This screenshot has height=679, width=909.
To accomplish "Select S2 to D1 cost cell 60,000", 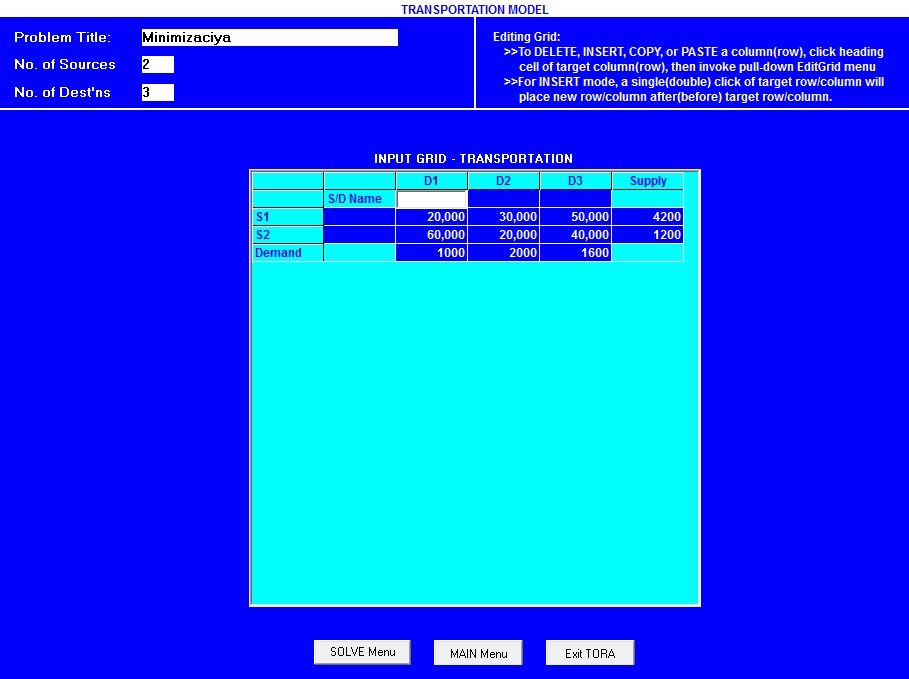I will tap(431, 235).
